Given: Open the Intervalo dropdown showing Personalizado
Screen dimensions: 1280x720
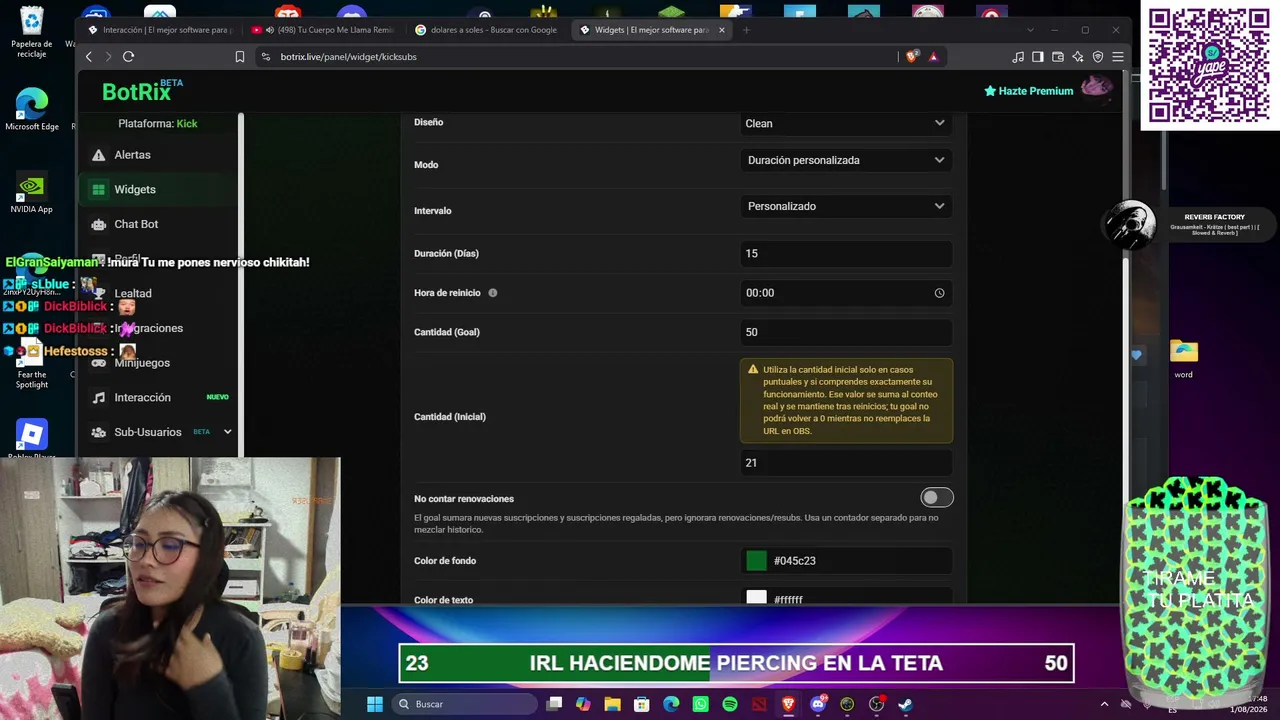Looking at the screenshot, I should 845,206.
